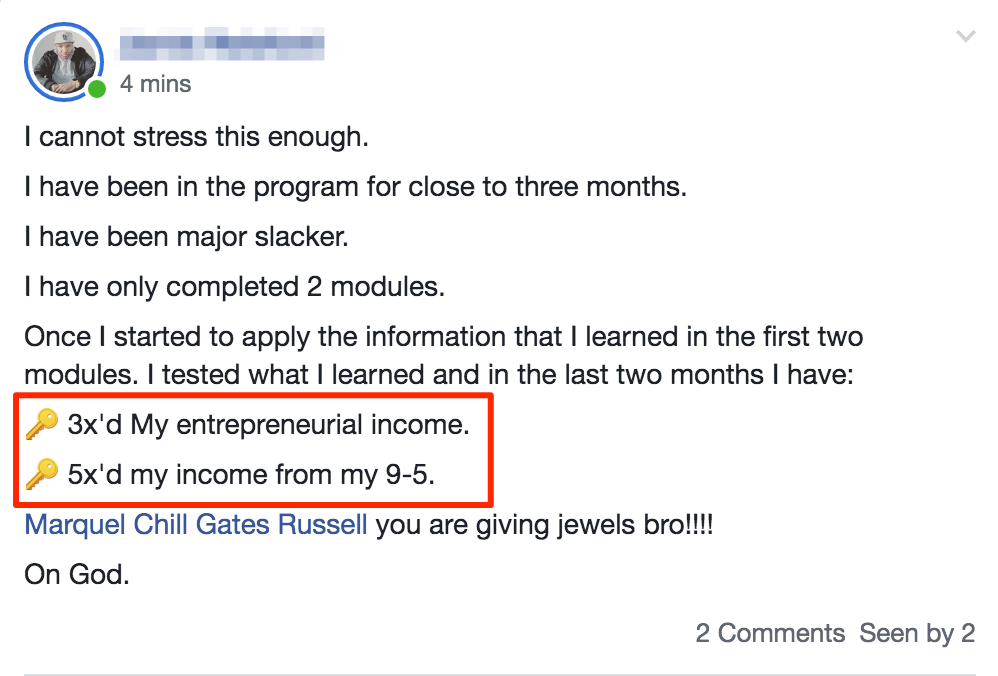Open the poster's profile picture

pos(62,62)
